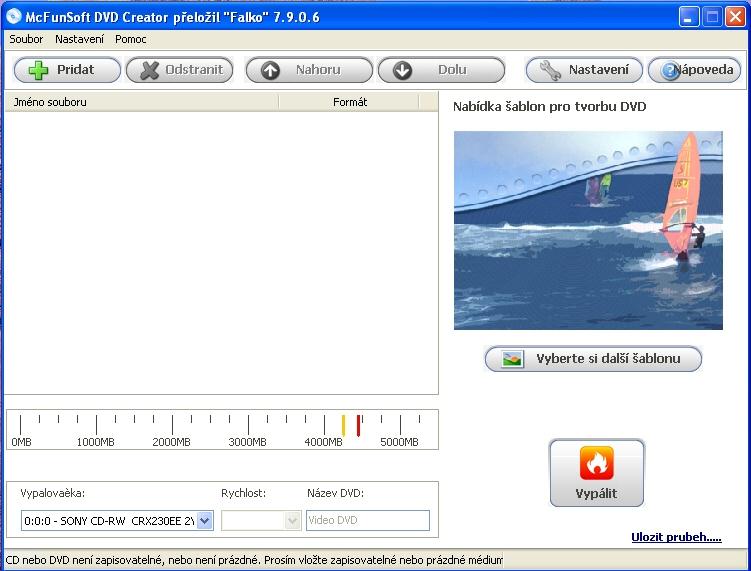Click the yellow capacity marker on scale
751x571 pixels.
[343, 425]
